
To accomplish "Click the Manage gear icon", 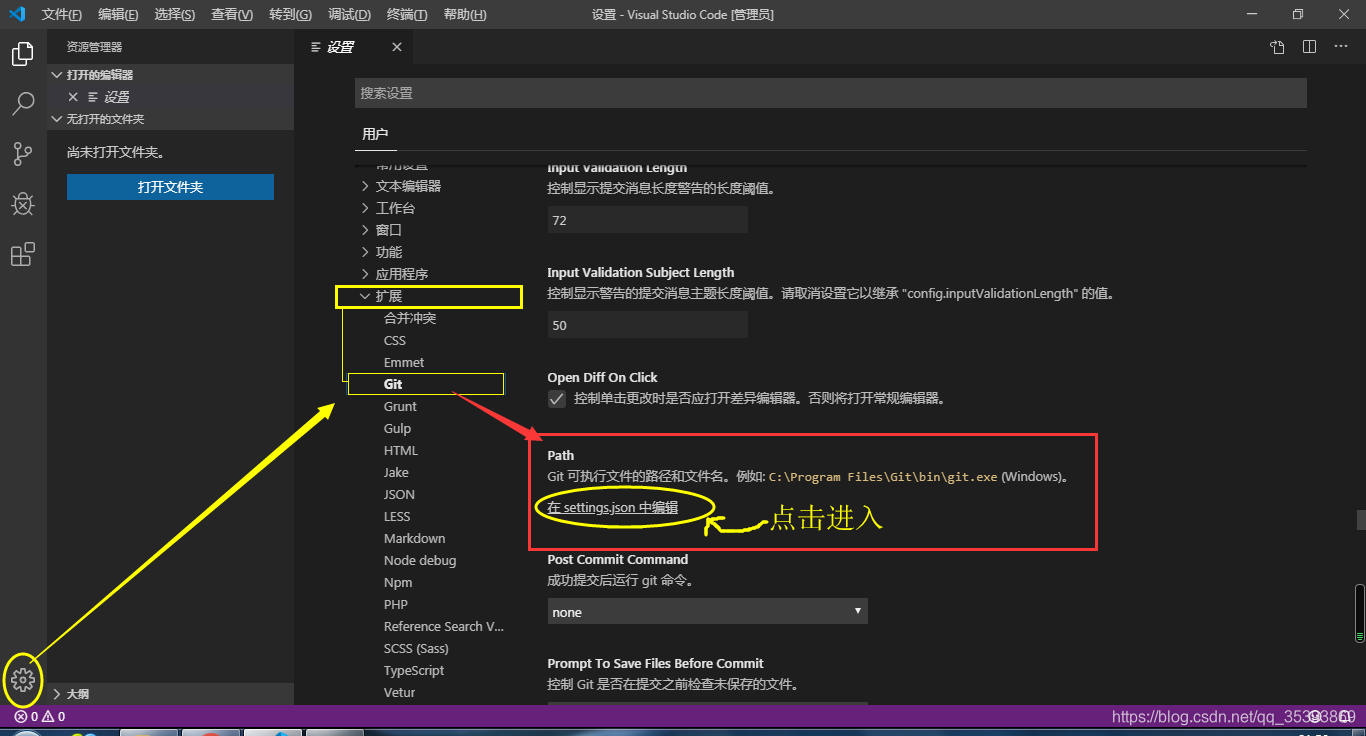I will point(22,680).
